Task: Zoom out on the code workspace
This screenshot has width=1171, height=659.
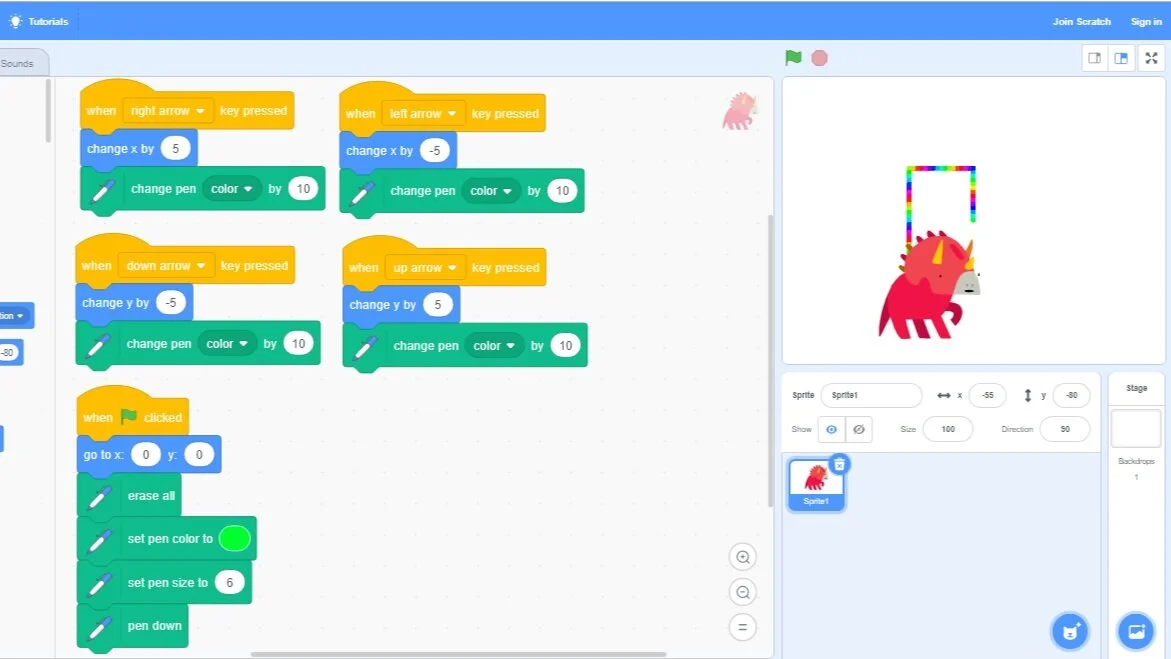Action: [x=742, y=593]
